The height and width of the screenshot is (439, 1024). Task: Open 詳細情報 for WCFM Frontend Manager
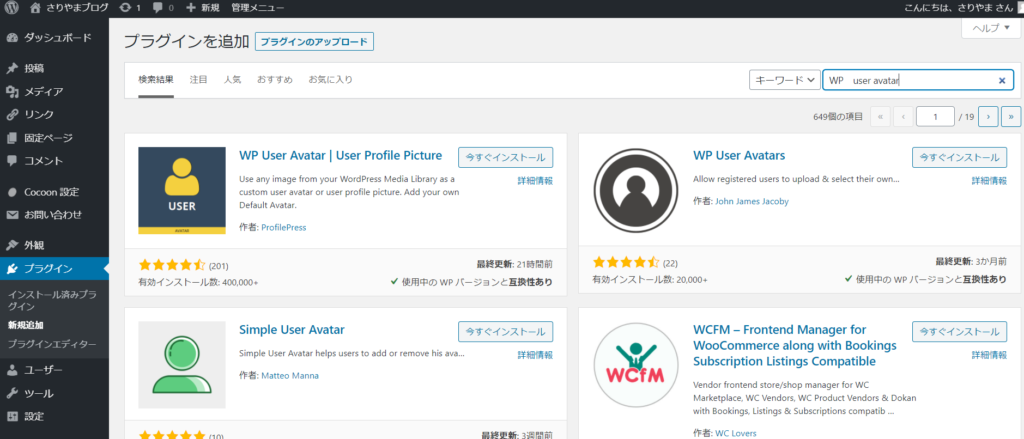(x=989, y=355)
